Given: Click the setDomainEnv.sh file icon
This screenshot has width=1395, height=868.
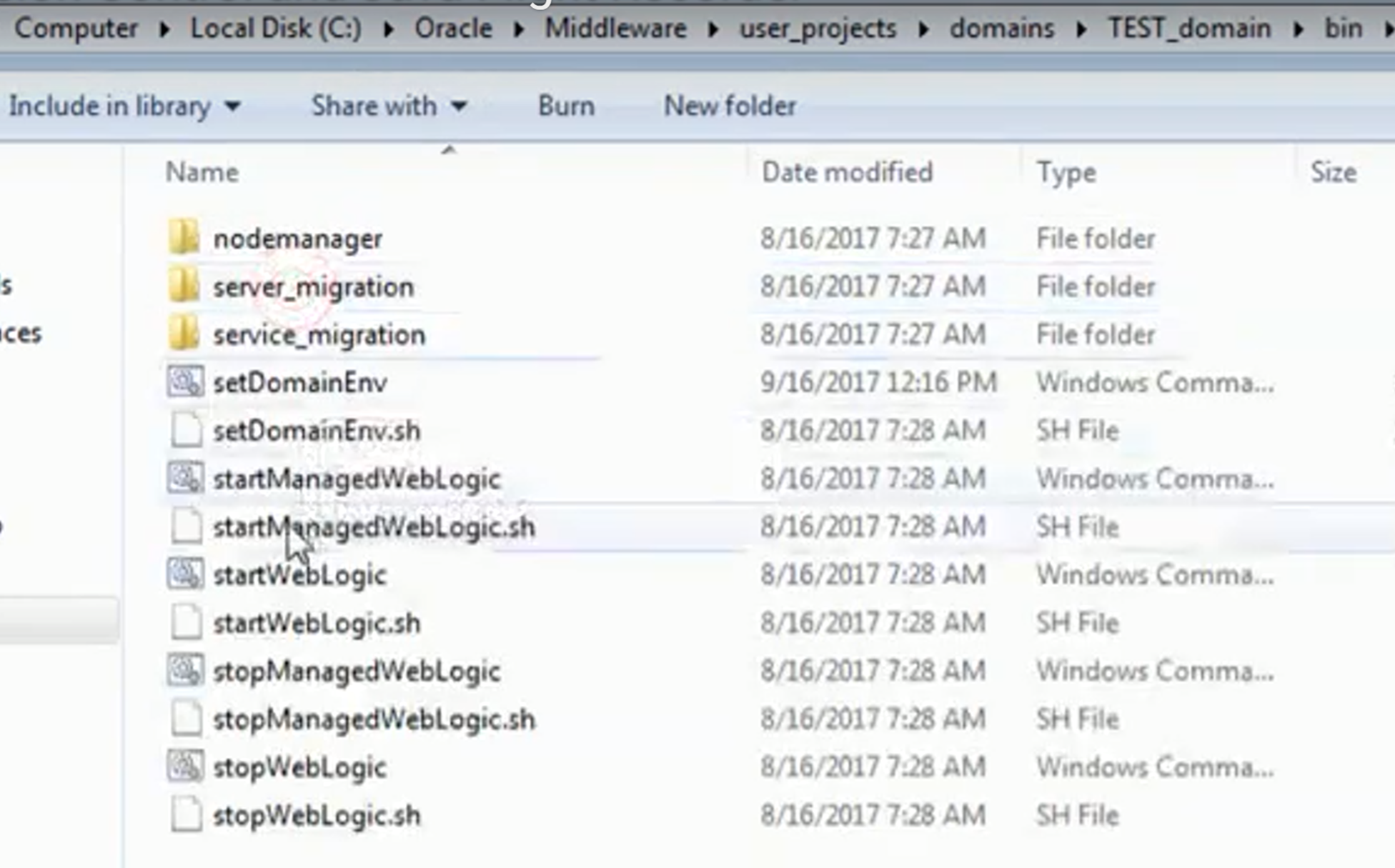Looking at the screenshot, I should point(187,430).
